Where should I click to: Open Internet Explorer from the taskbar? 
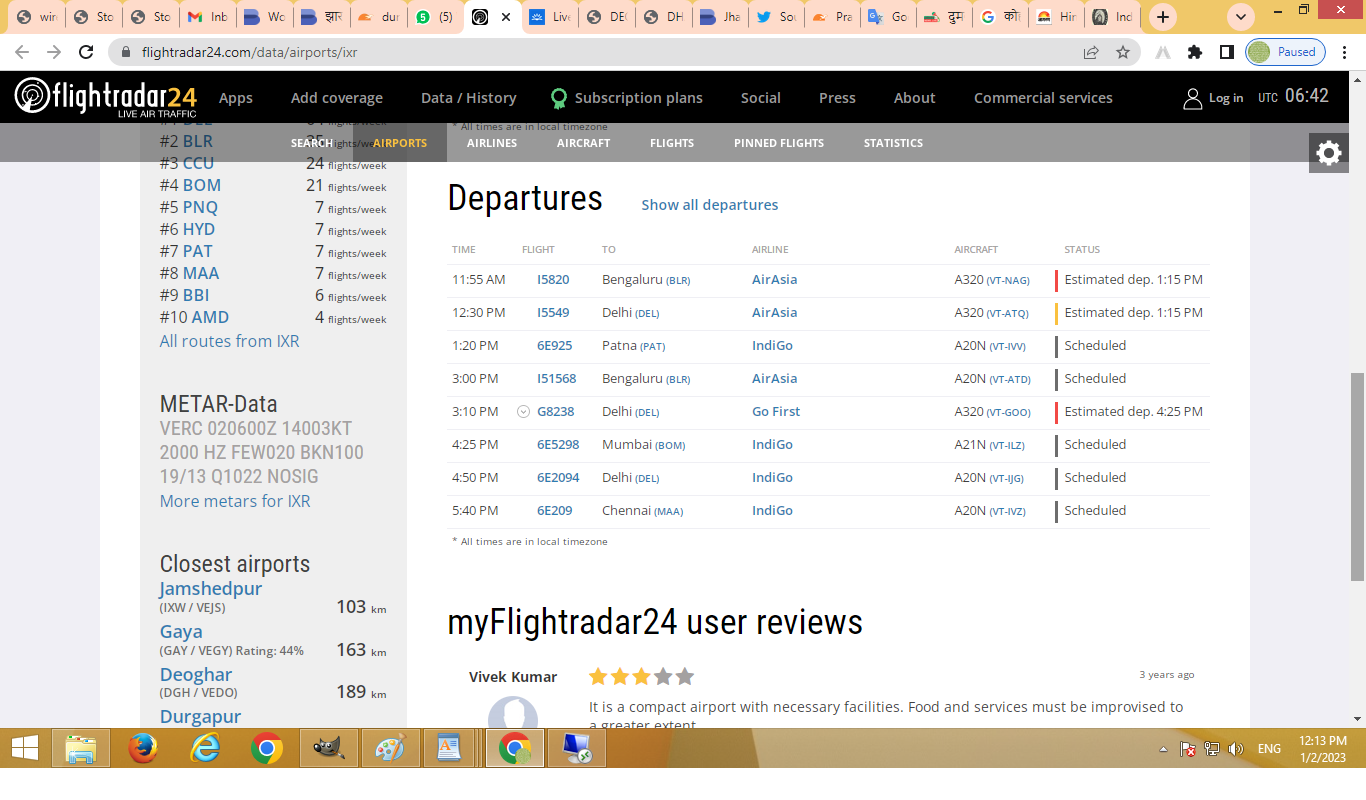pyautogui.click(x=205, y=748)
